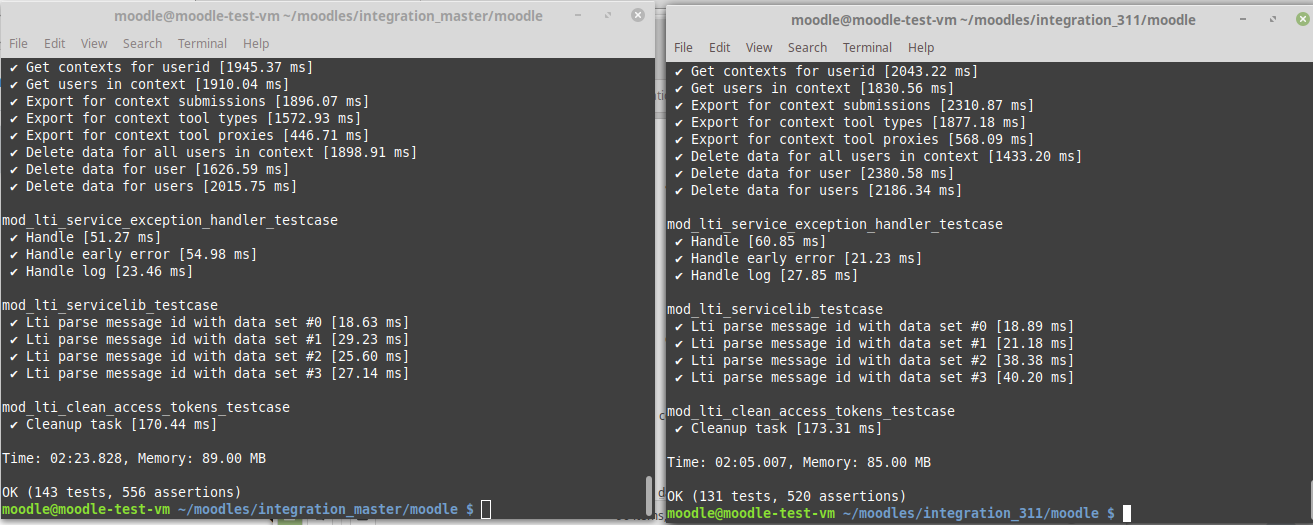The image size is (1313, 525).
Task: Click 'Delete data for users [2186.34 ms]' line
Action: pyautogui.click(x=817, y=190)
